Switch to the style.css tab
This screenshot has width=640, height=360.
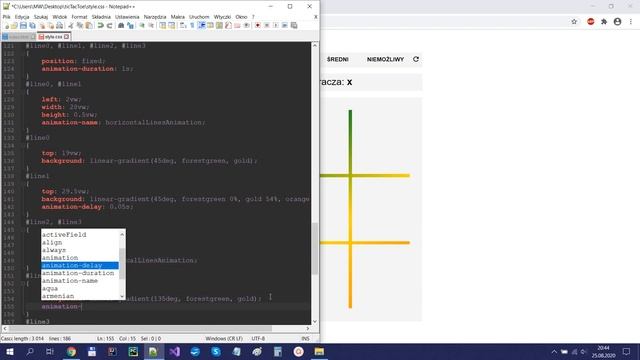pyautogui.click(x=53, y=37)
